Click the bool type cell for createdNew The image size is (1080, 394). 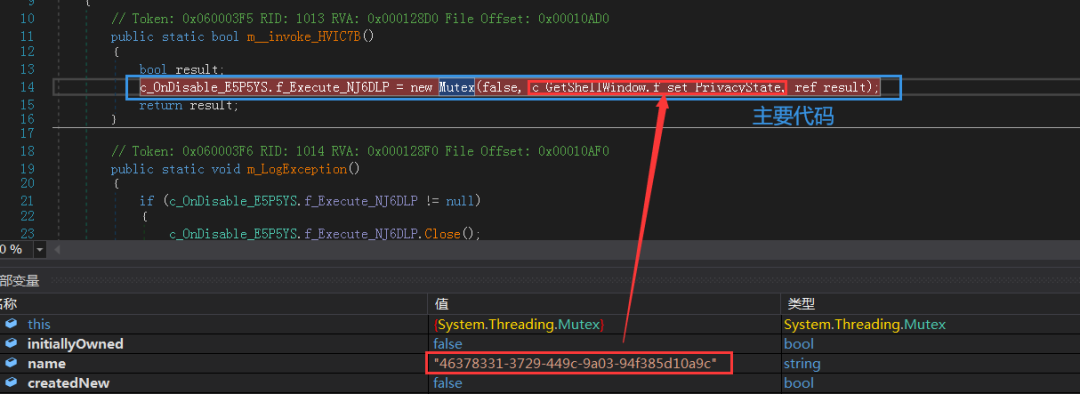(798, 383)
